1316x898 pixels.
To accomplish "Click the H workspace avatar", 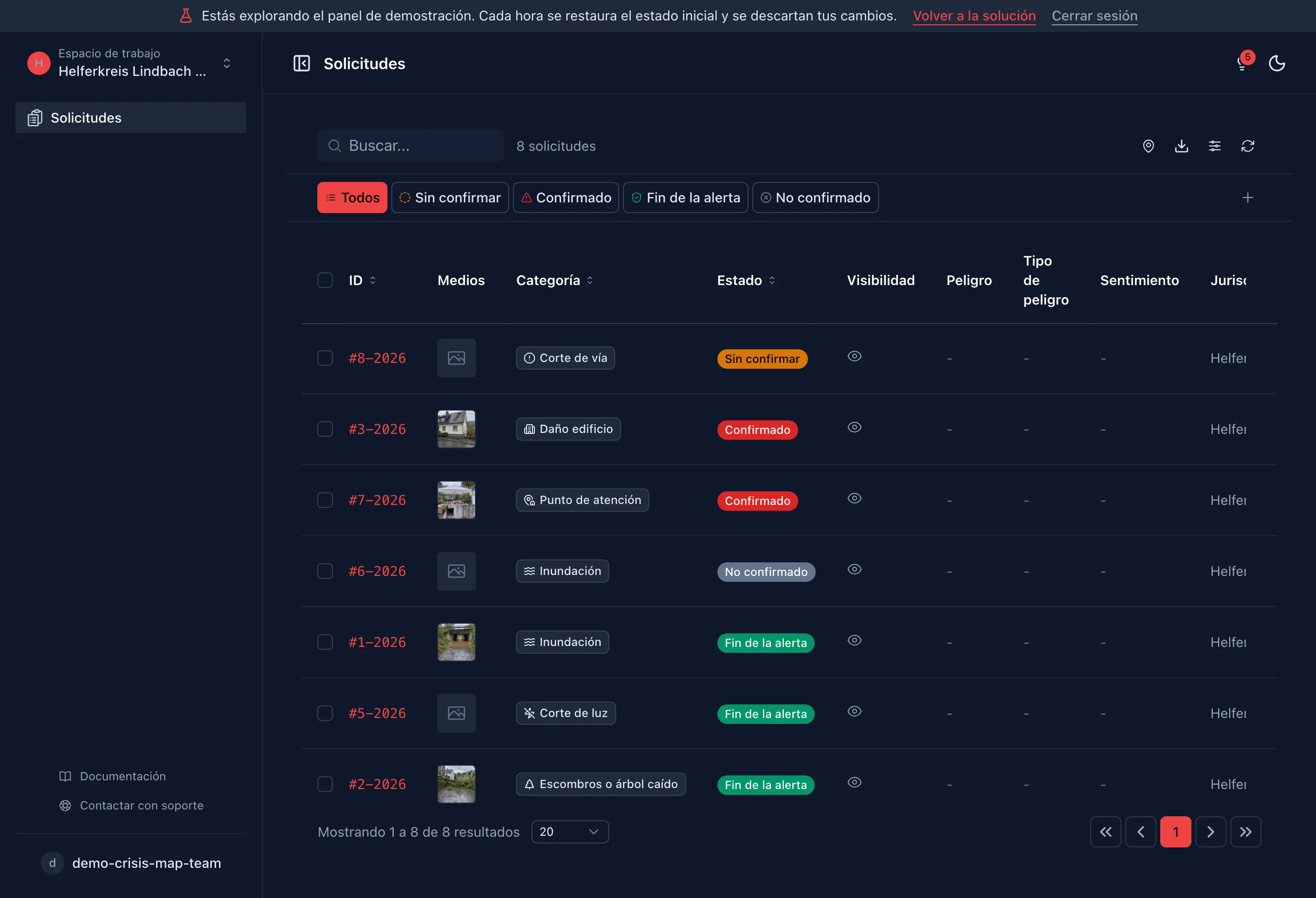I will point(38,63).
